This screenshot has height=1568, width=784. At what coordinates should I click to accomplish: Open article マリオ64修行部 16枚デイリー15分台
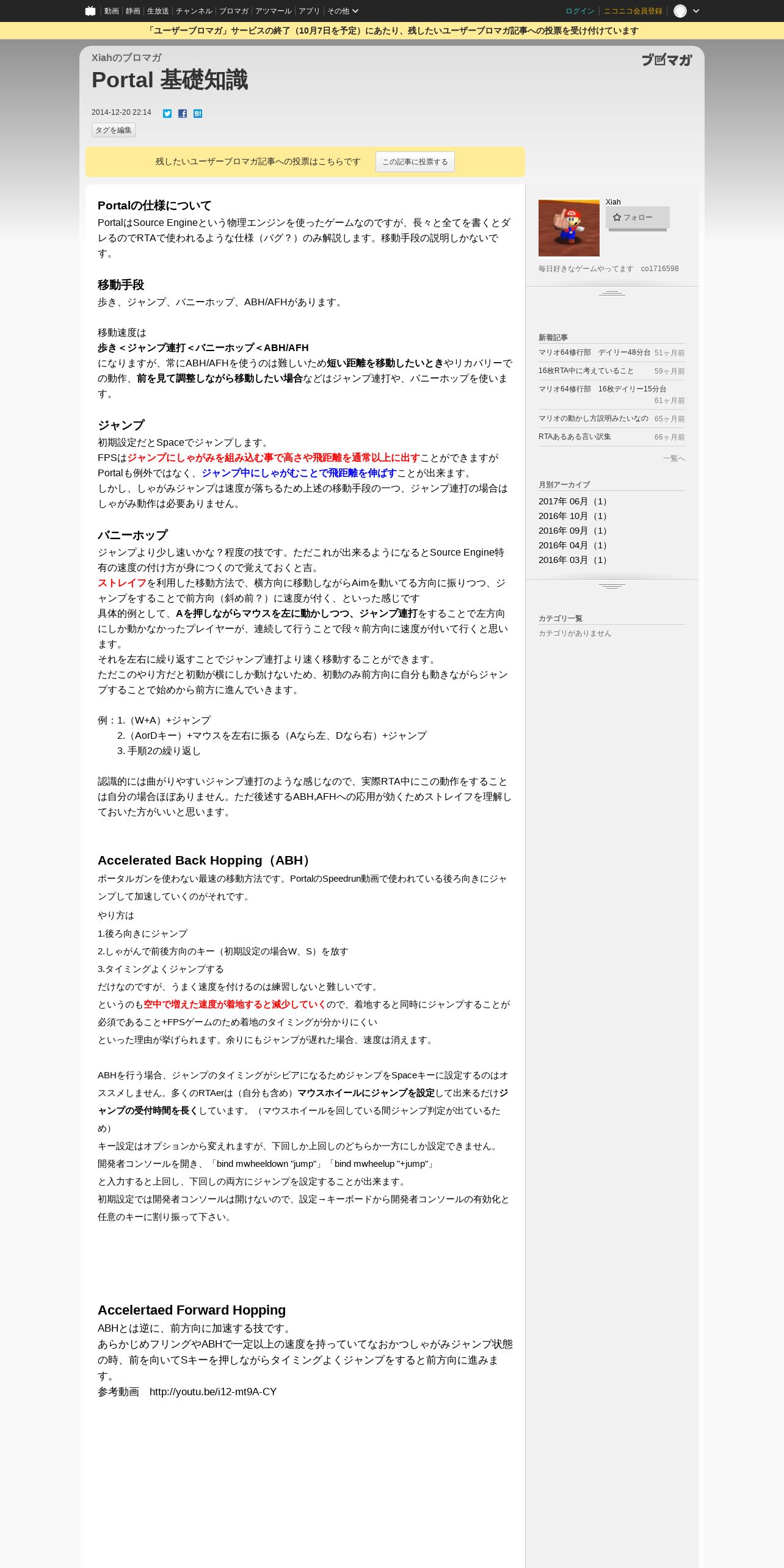[603, 389]
